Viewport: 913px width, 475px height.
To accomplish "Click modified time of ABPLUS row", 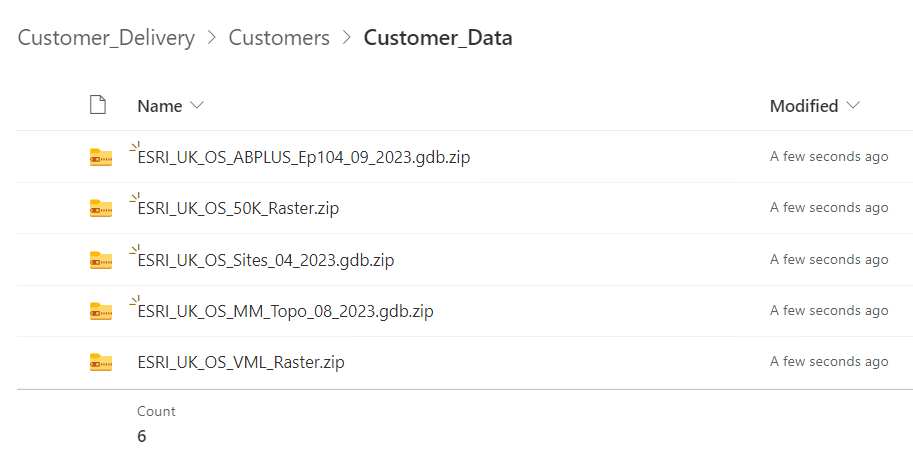I will pos(828,157).
